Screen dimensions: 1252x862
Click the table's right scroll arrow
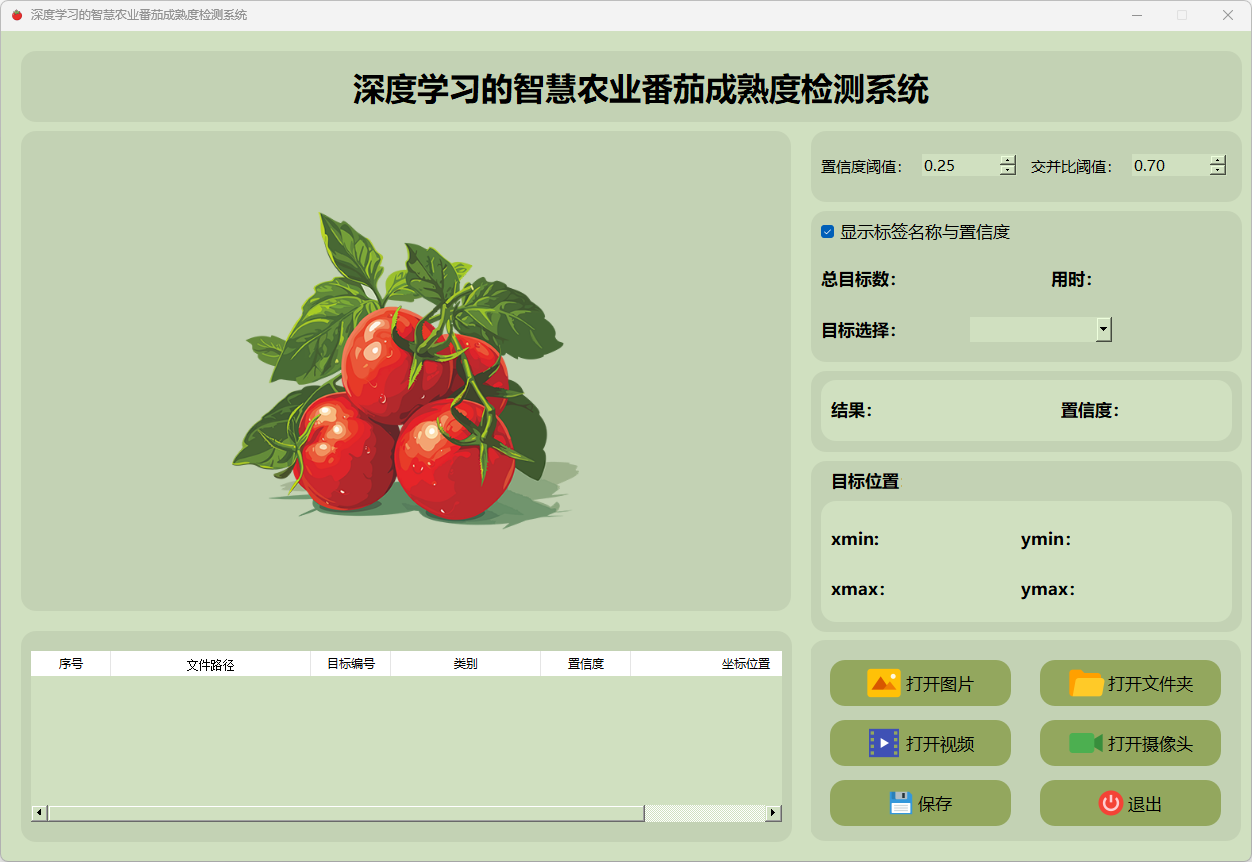click(x=773, y=813)
